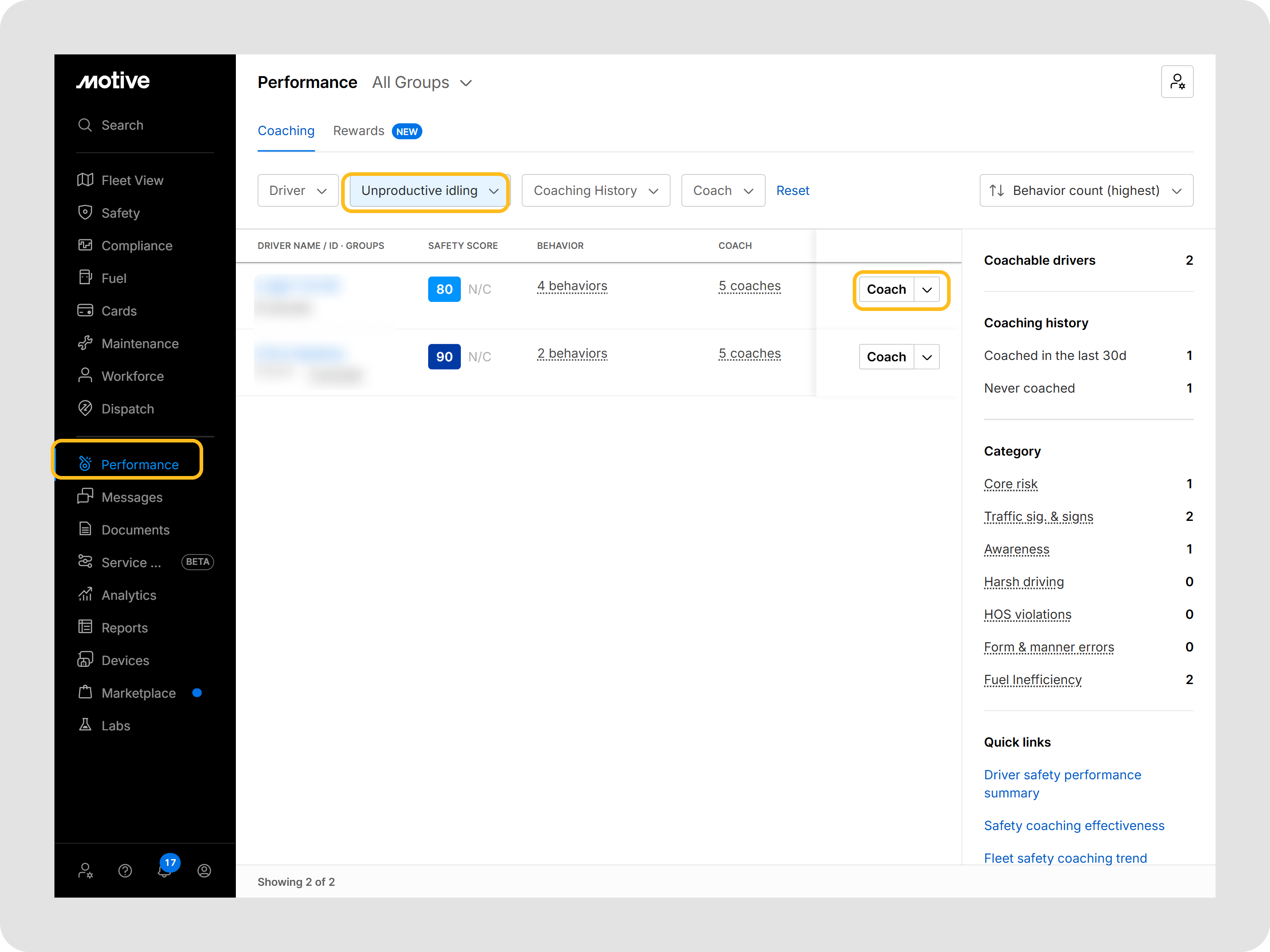The width and height of the screenshot is (1270, 952).
Task: Click the 2 behaviors link
Action: click(x=572, y=354)
